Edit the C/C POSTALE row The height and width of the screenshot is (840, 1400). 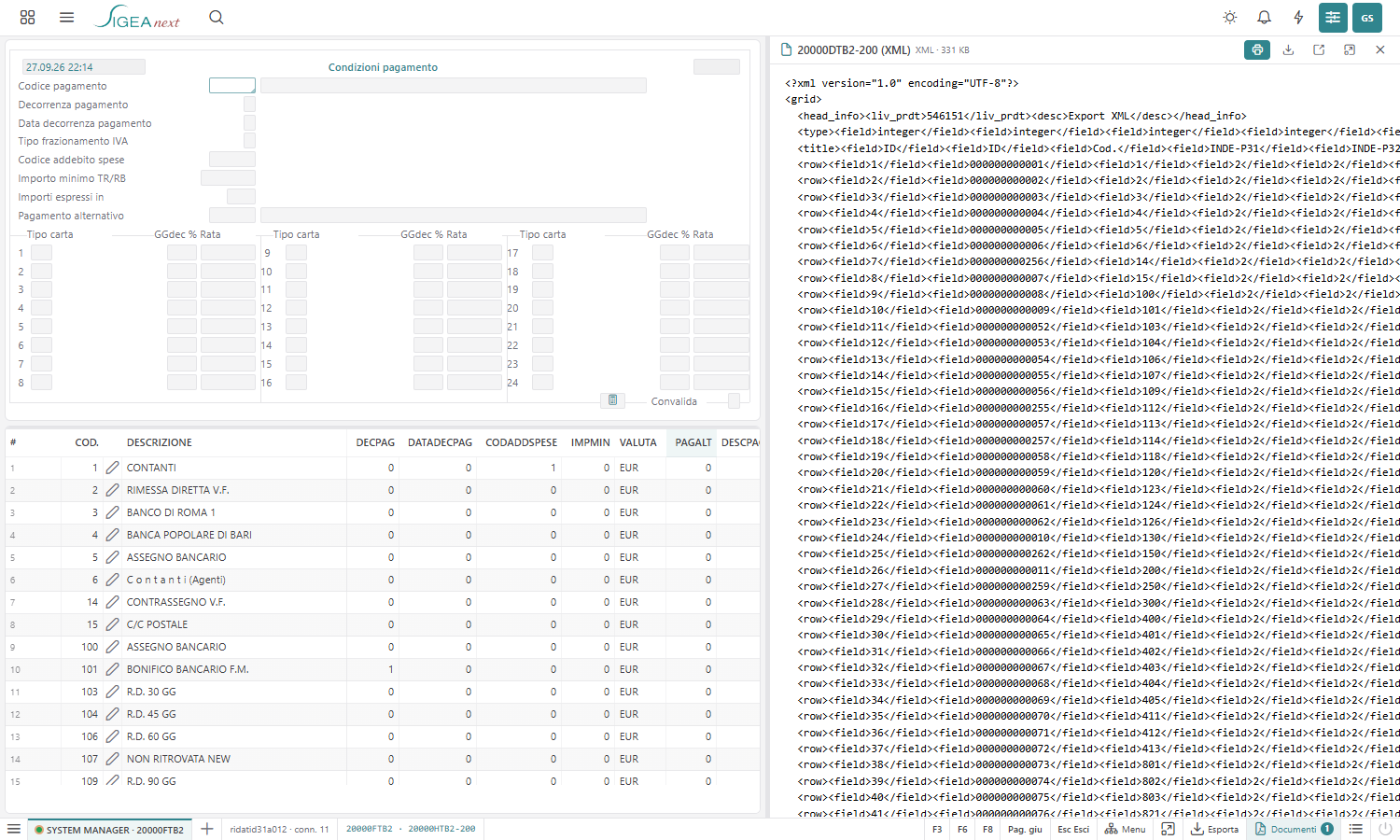point(112,623)
